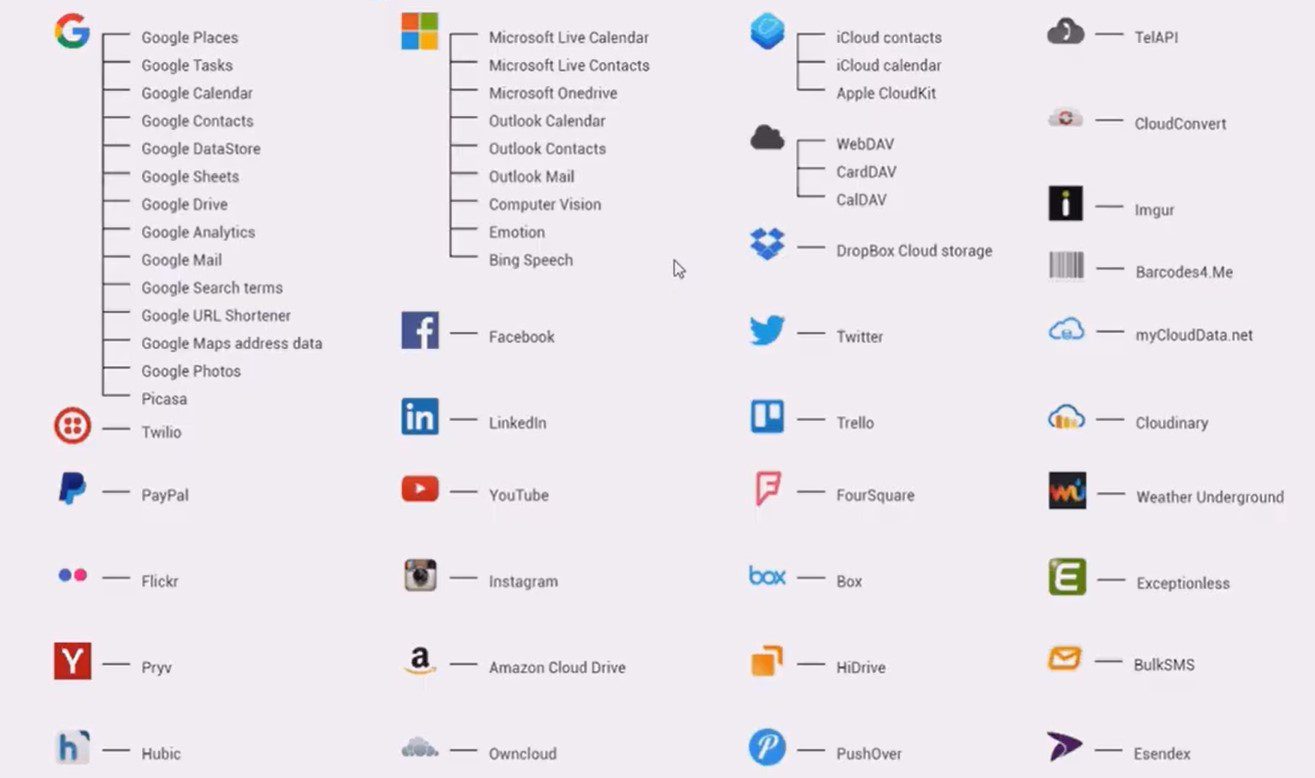This screenshot has height=778, width=1315.
Task: Click the Flickr two-dot icon
Action: [72, 575]
